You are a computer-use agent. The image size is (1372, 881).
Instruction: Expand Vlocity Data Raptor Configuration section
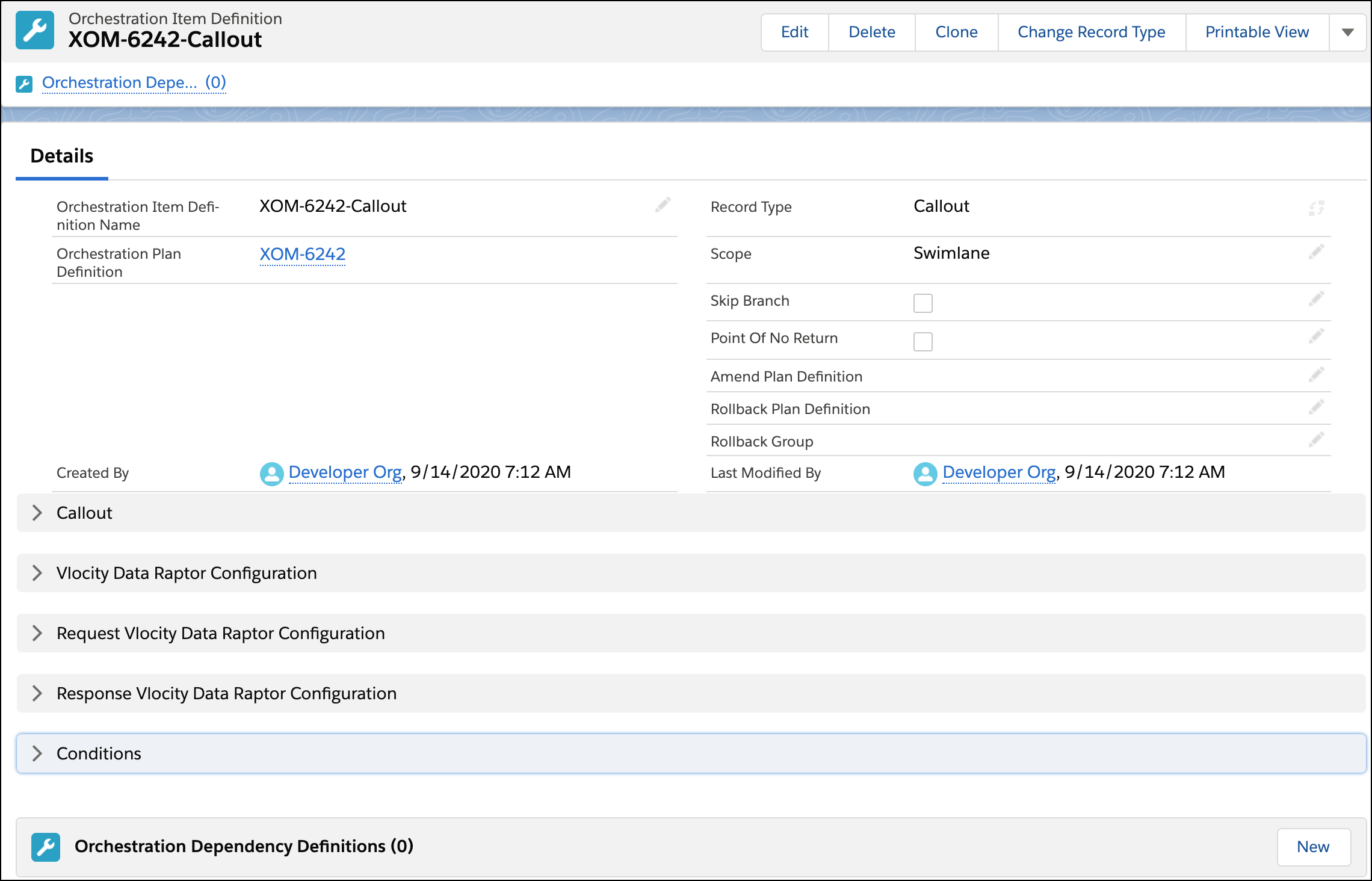(x=691, y=573)
